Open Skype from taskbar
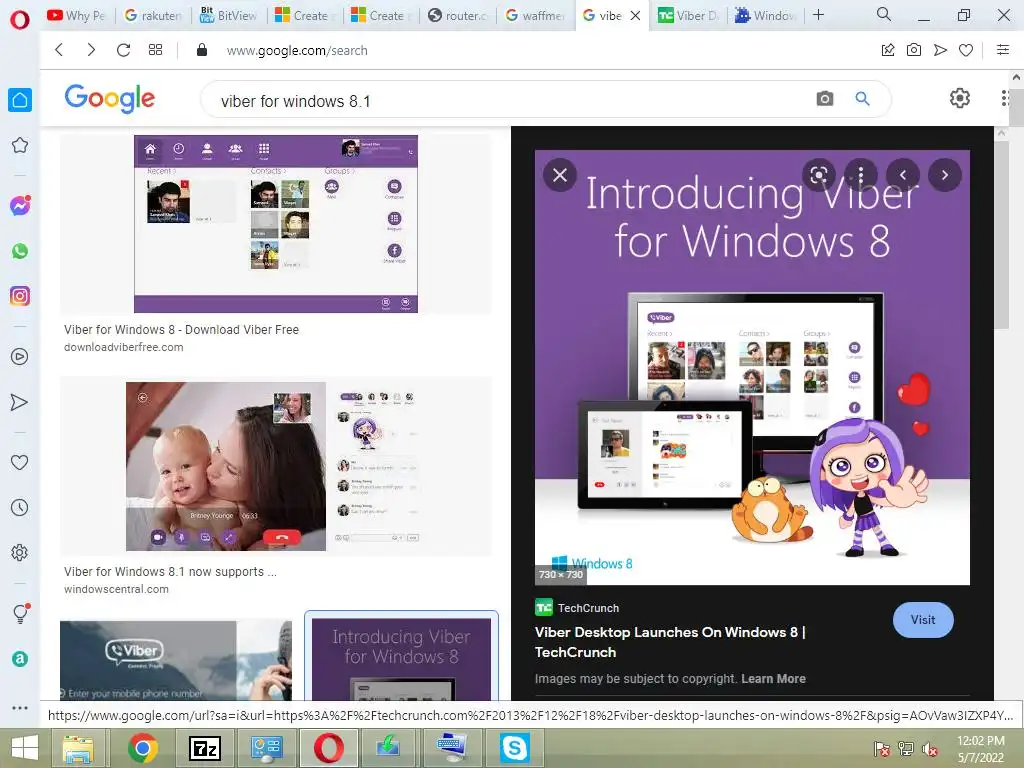The height and width of the screenshot is (768, 1024). [x=515, y=748]
